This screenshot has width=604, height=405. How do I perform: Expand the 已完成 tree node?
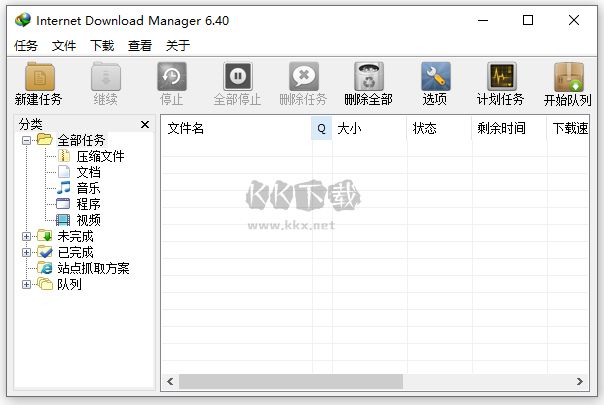(26, 252)
